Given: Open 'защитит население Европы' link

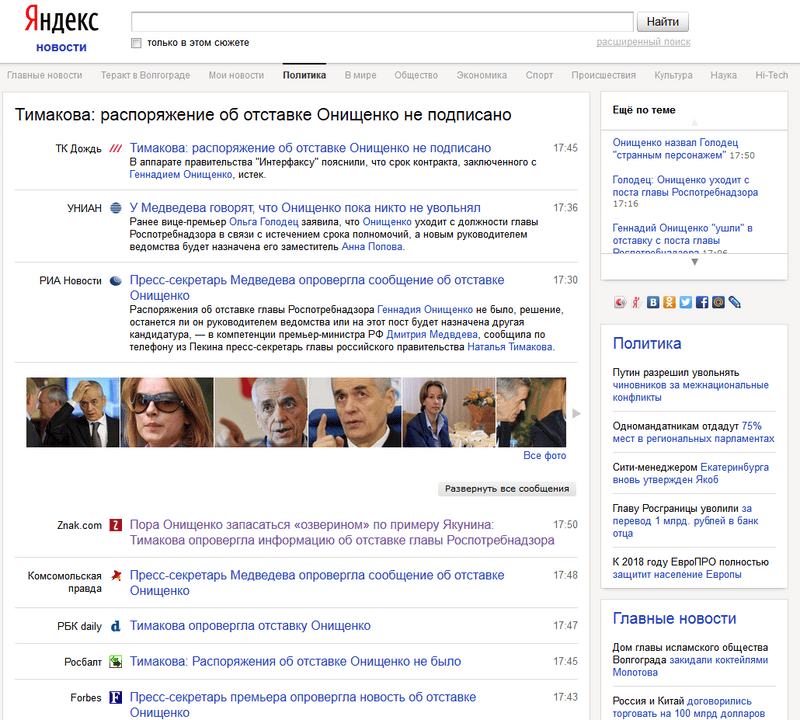Looking at the screenshot, I should point(677,575).
